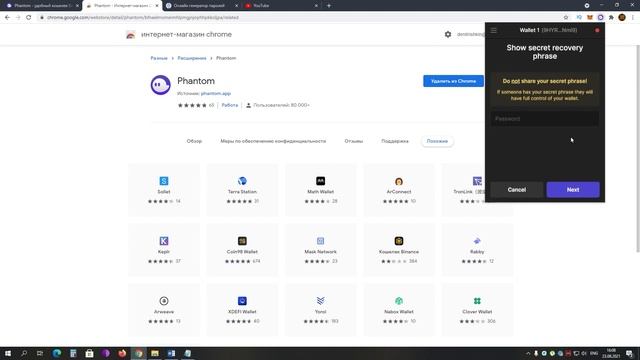The image size is (640, 360).
Task: Open the Math Wallet extension card
Action: coord(320,190)
